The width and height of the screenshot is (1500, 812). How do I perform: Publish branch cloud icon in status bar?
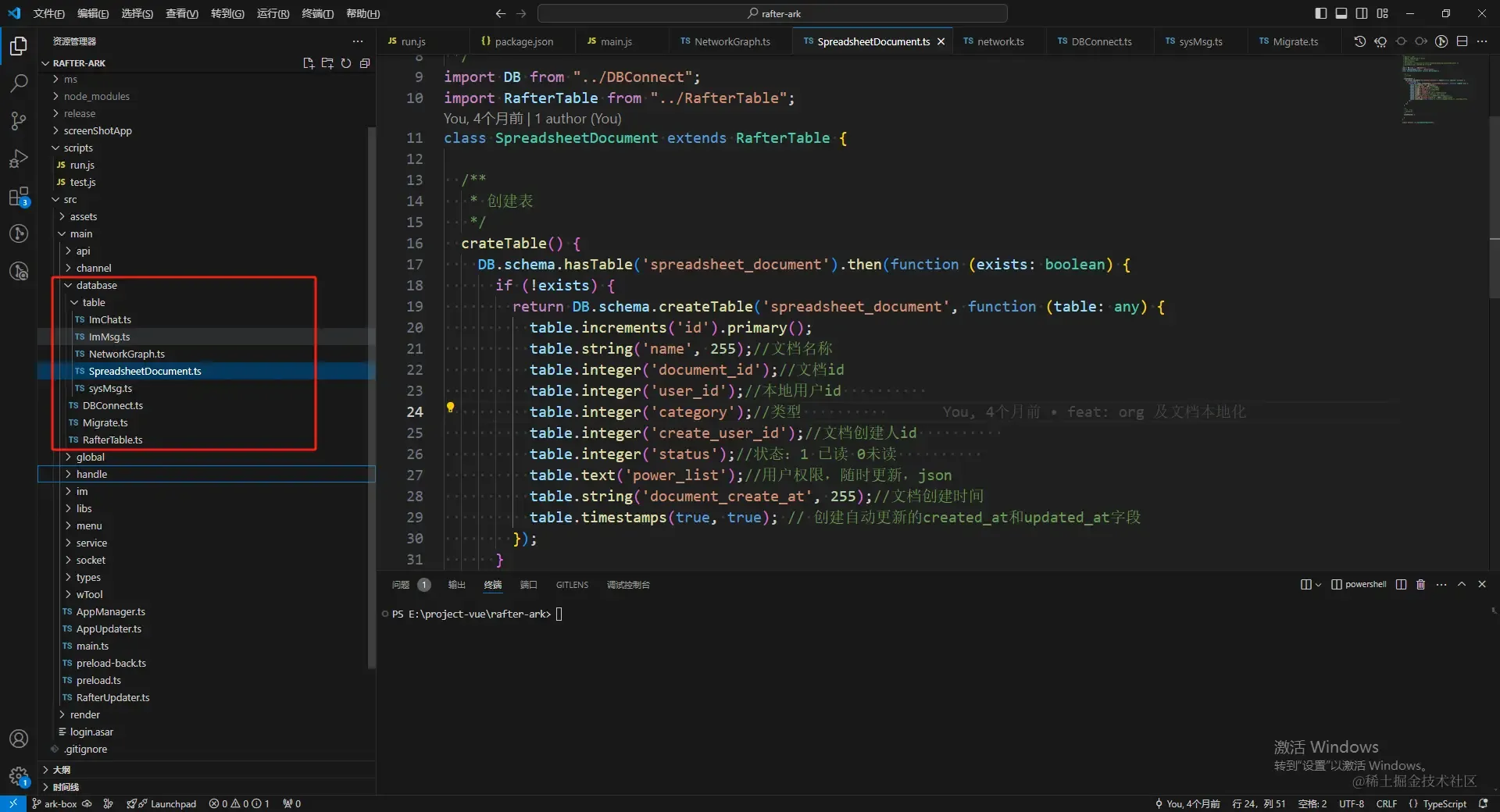[87, 803]
